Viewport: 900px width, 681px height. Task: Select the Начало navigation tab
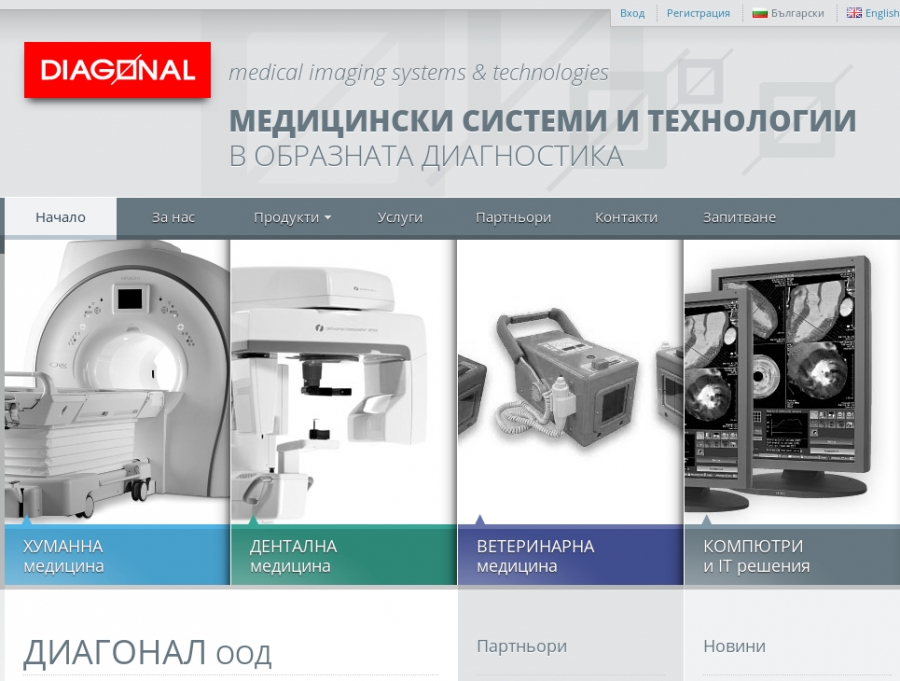pyautogui.click(x=61, y=217)
